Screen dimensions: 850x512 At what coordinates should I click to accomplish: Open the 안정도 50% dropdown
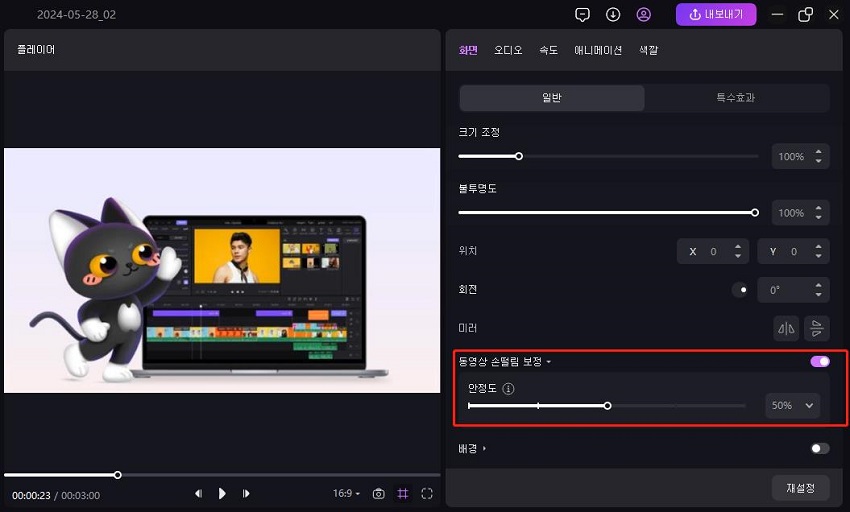click(x=794, y=406)
